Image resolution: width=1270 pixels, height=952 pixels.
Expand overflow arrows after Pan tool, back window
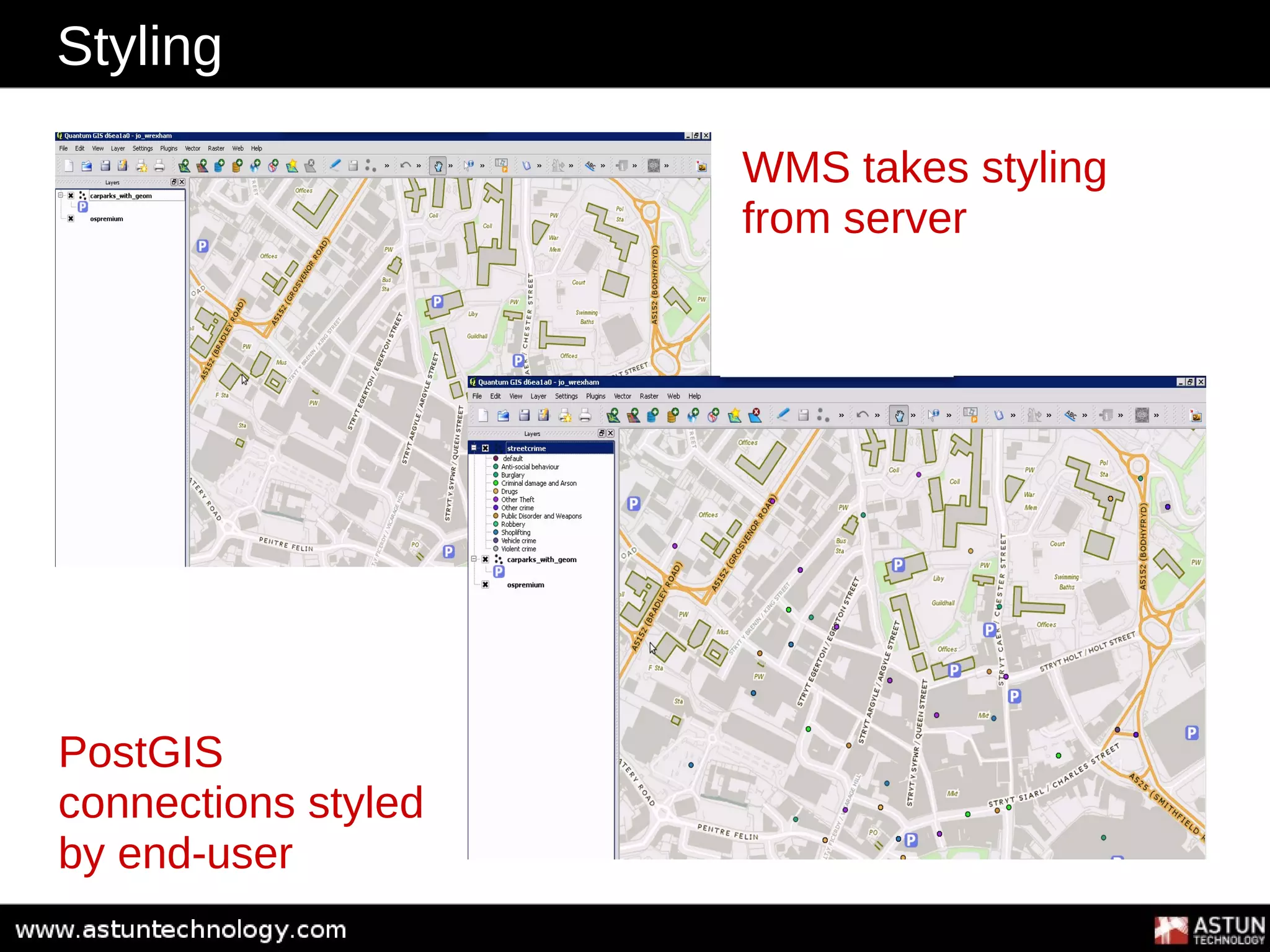click(450, 166)
